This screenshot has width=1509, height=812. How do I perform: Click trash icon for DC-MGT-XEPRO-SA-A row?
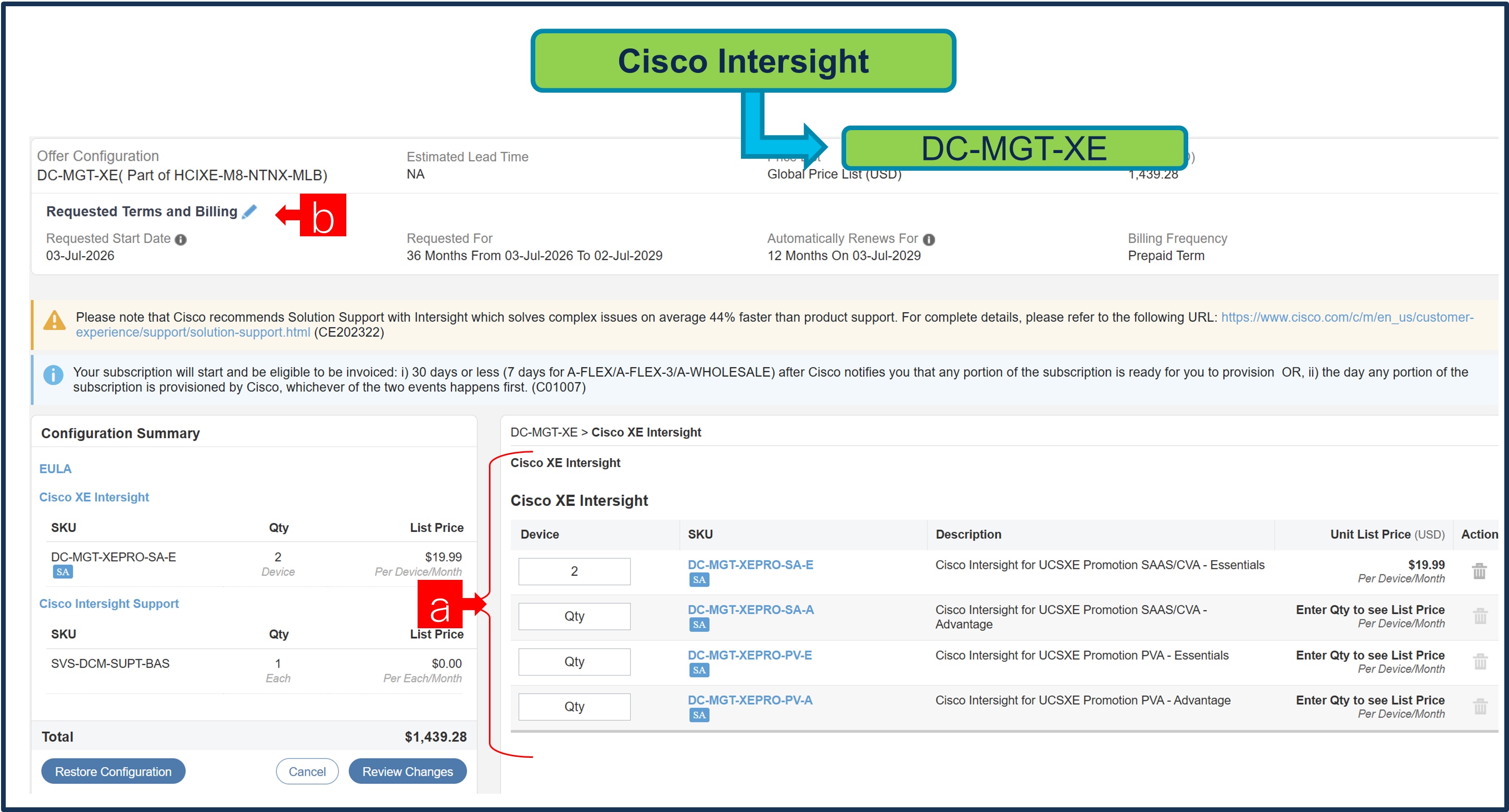[1480, 616]
